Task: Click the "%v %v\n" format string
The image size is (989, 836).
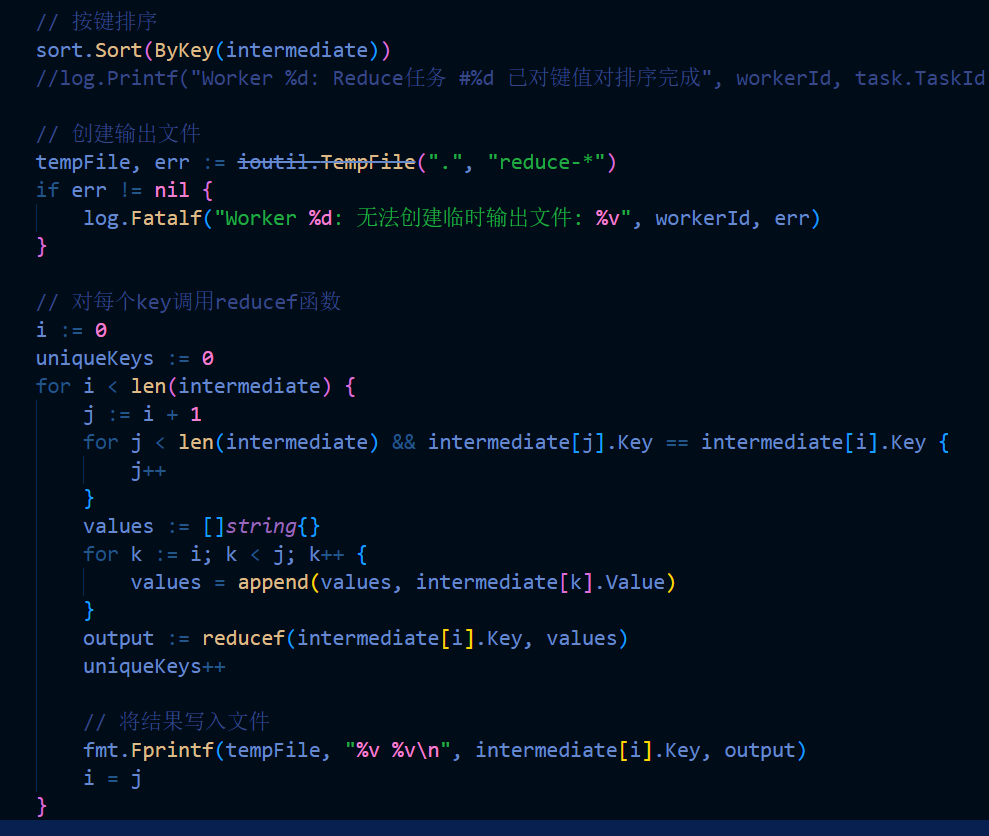Action: click(x=398, y=750)
